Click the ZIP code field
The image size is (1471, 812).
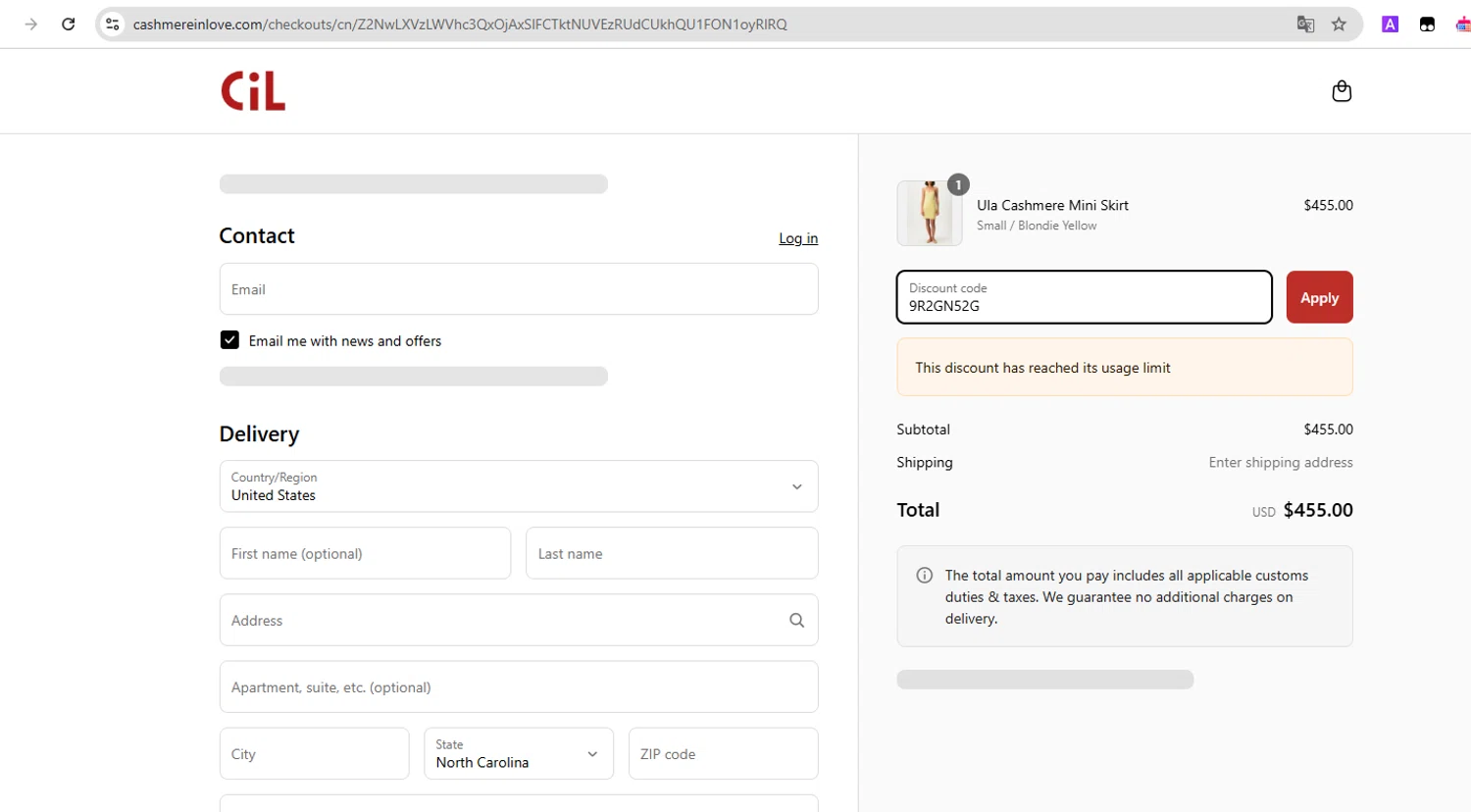[x=723, y=753]
